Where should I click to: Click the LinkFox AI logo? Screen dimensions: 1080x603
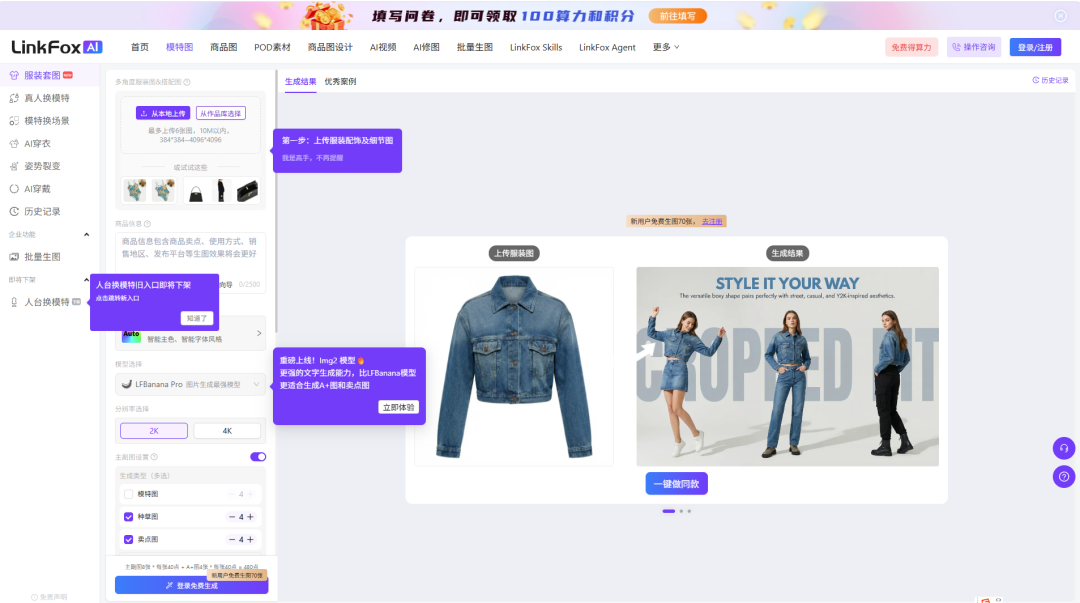pos(56,47)
